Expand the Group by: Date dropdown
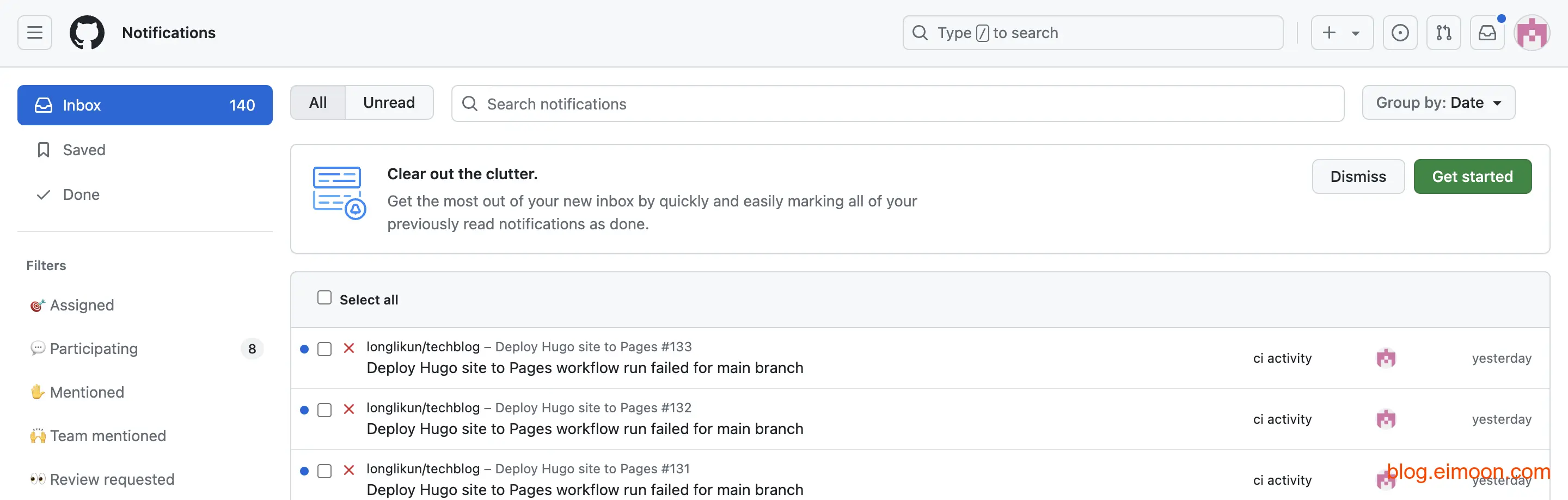 (x=1438, y=103)
